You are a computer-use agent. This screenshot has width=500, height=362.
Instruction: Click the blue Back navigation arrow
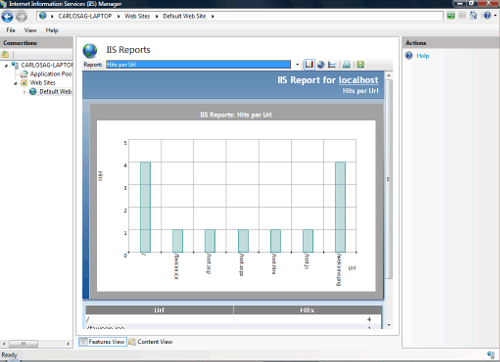(x=7, y=16)
